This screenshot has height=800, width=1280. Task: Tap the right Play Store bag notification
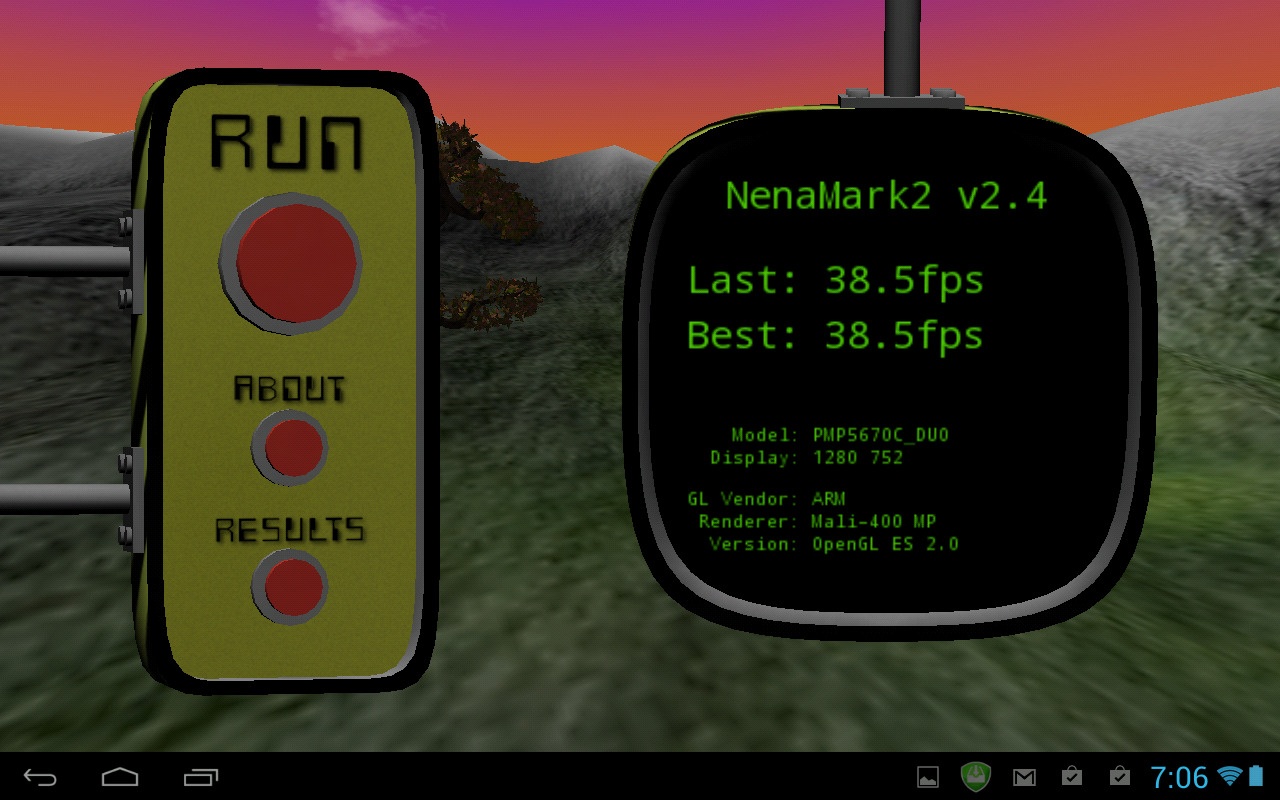(x=1120, y=777)
